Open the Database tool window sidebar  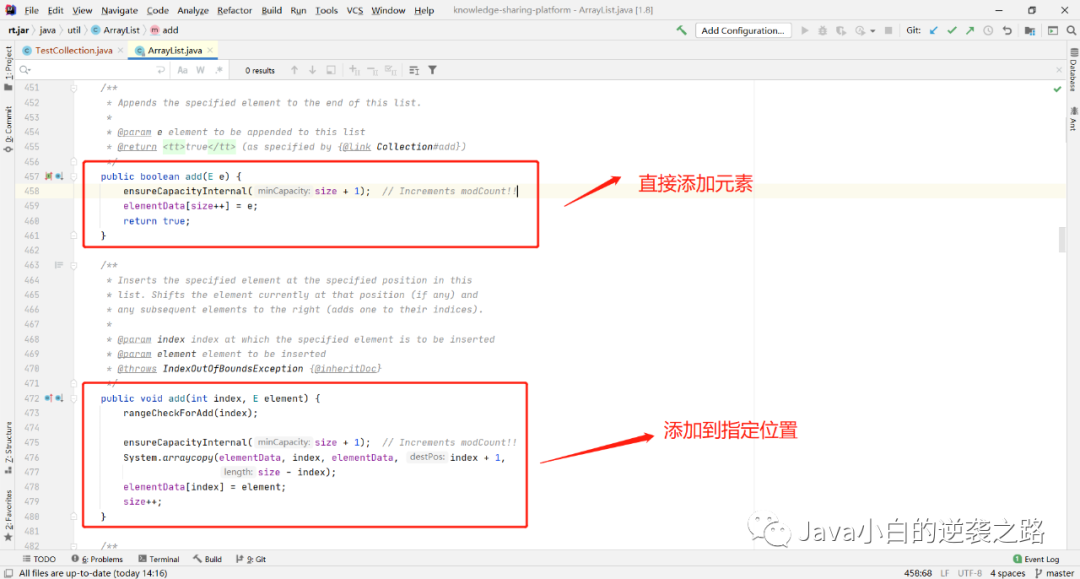[1073, 69]
